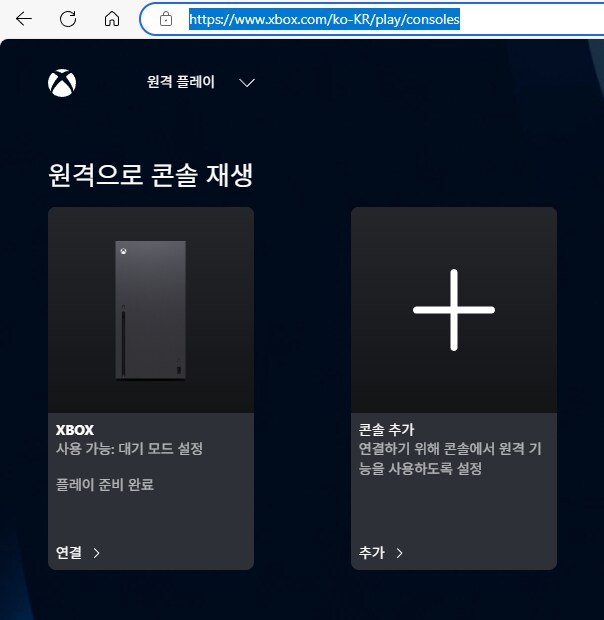Click the chevron next to 연결
The width and height of the screenshot is (604, 620).
(96, 553)
